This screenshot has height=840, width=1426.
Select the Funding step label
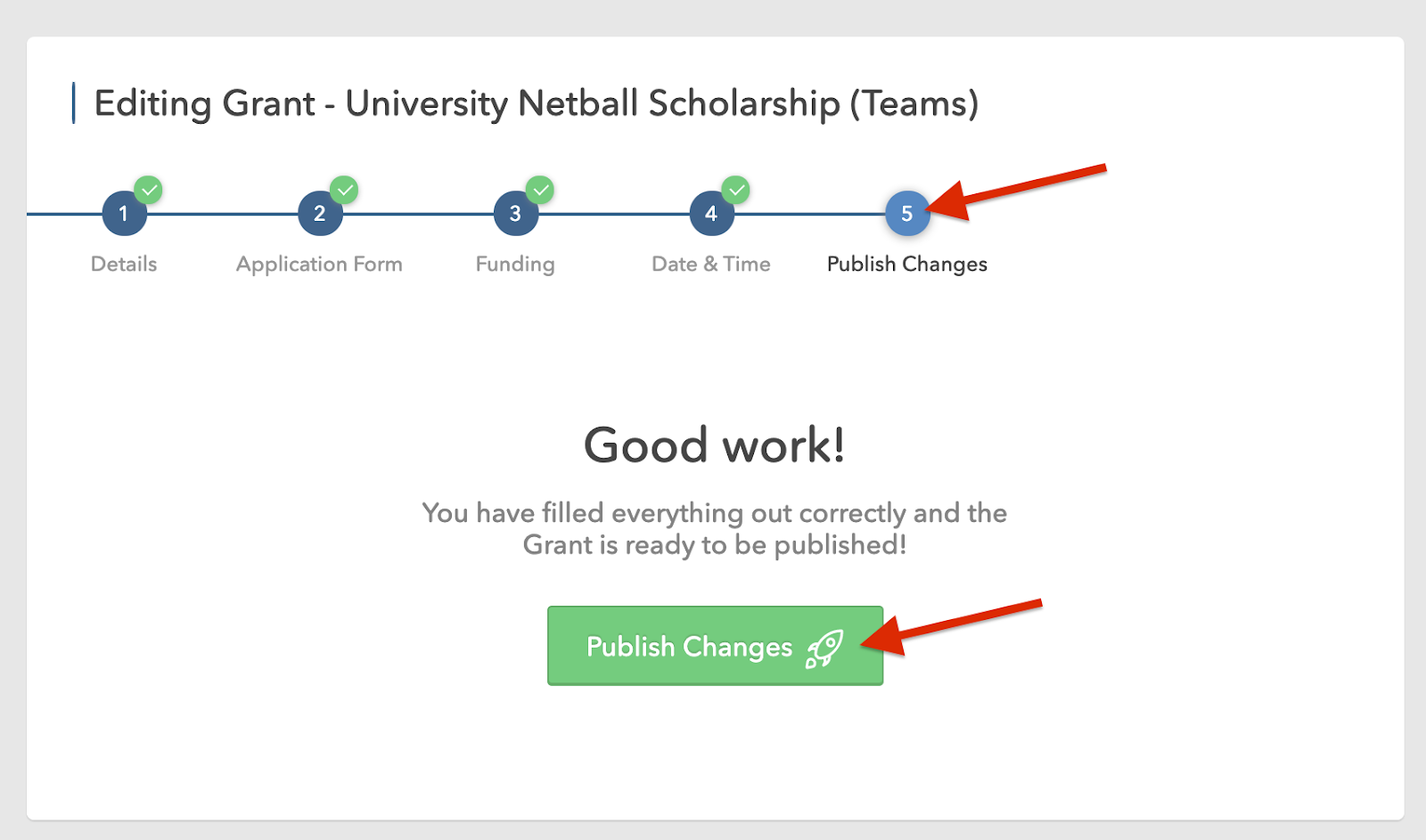(x=515, y=265)
